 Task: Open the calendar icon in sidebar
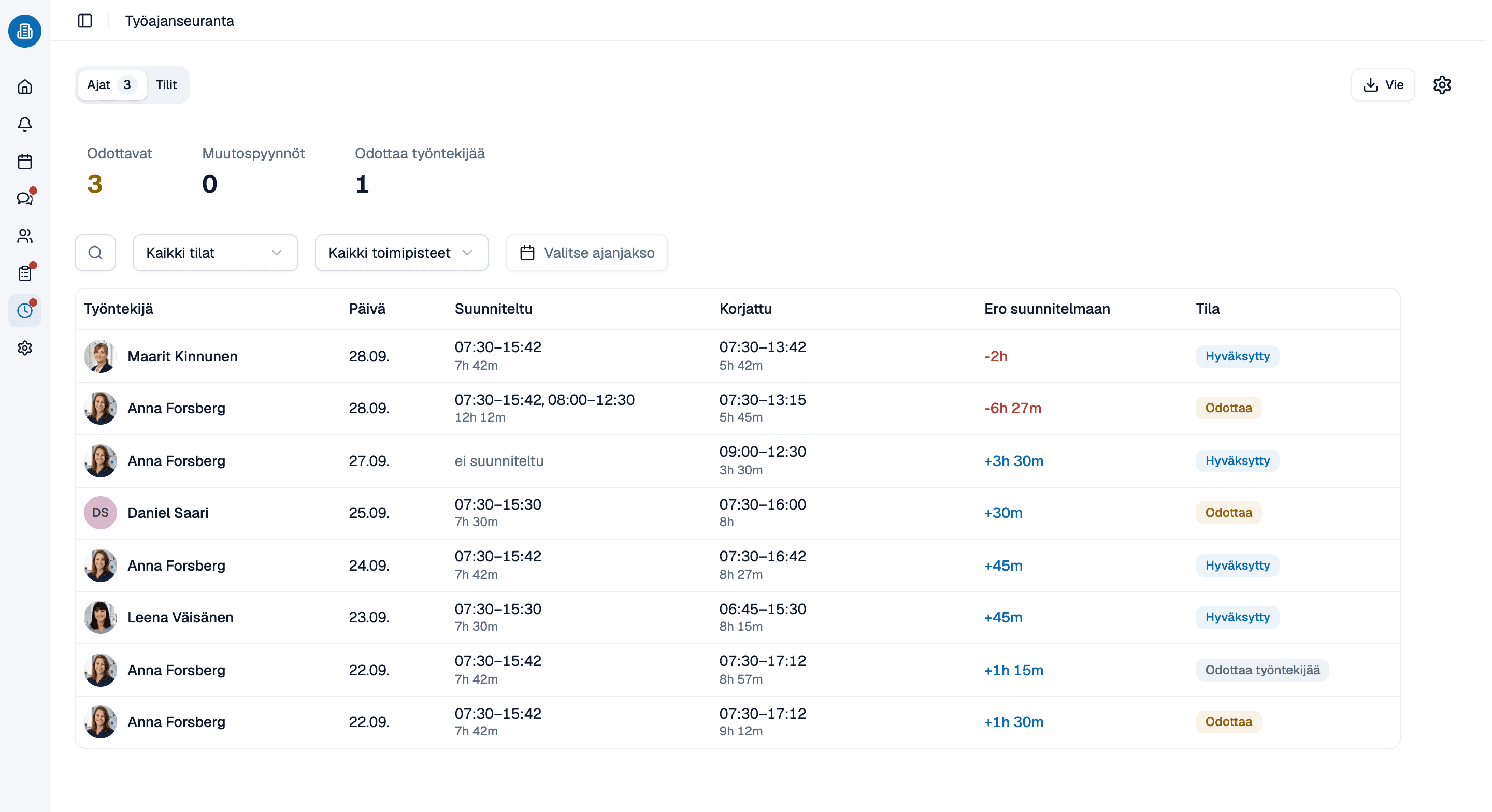pyautogui.click(x=24, y=162)
